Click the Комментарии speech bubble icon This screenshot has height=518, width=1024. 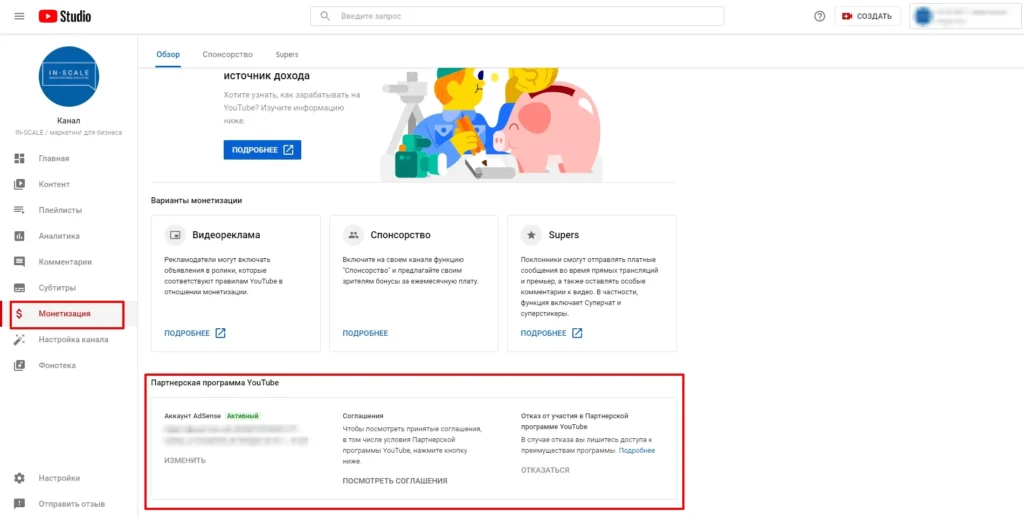(20, 262)
